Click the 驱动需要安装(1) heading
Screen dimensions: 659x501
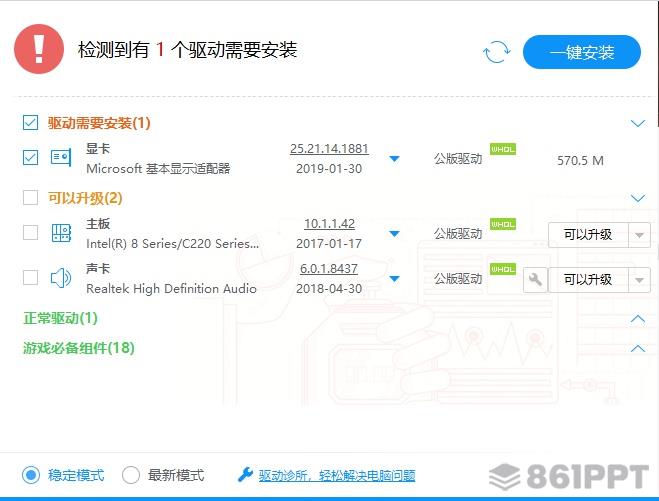[99, 123]
